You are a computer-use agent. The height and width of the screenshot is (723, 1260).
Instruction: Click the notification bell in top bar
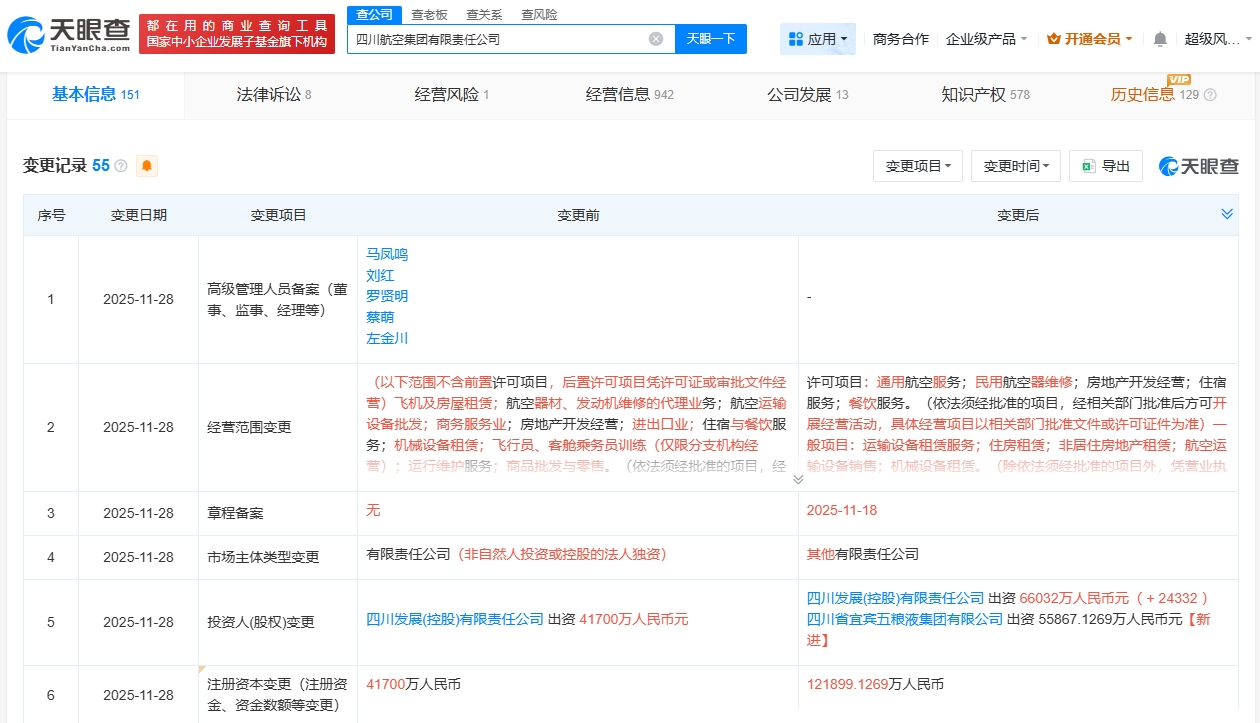[1160, 39]
